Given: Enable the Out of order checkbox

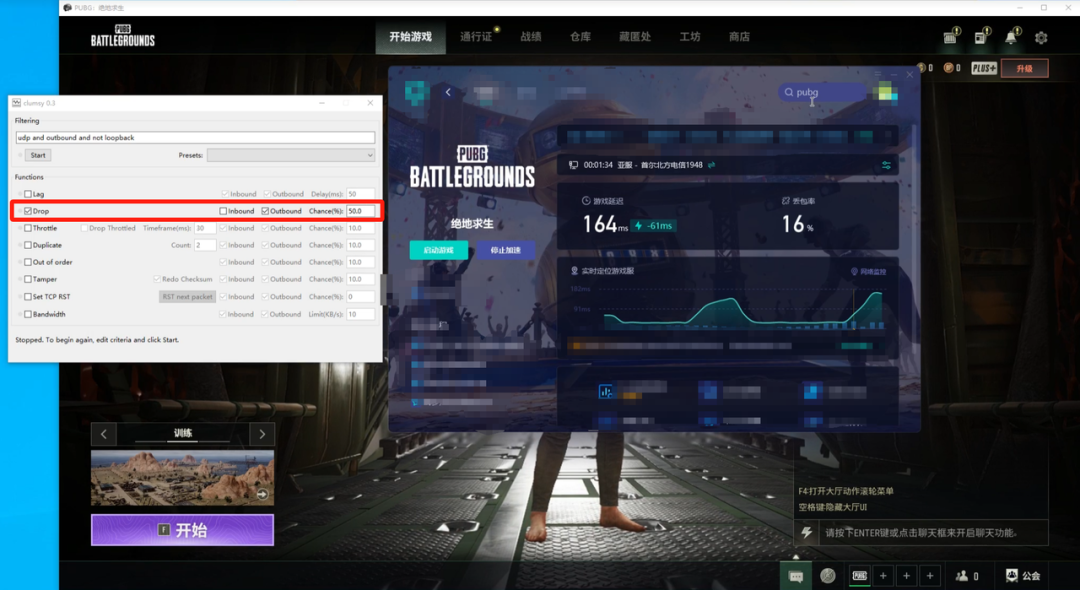Looking at the screenshot, I should (28, 262).
